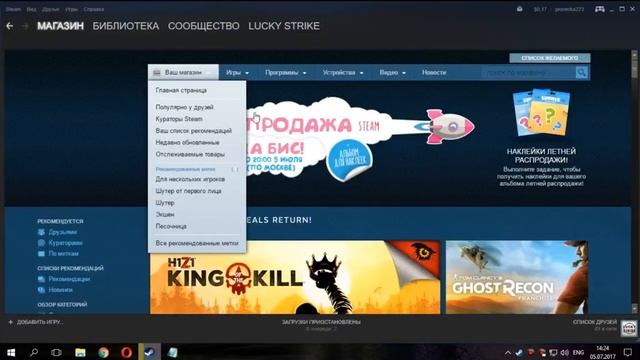
Task: Select Главная страница in dropdown menu
Action: (x=181, y=90)
